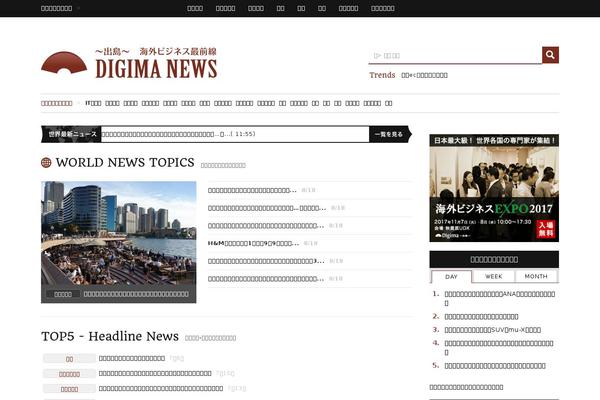This screenshot has height=400, width=600.
Task: Open the headline starting with H&M
Action: click(253, 243)
